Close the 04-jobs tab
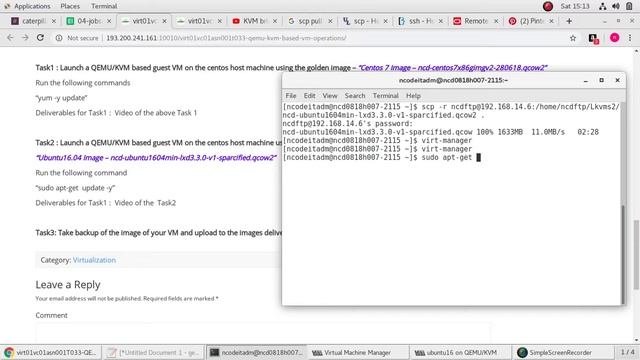 tap(109, 21)
